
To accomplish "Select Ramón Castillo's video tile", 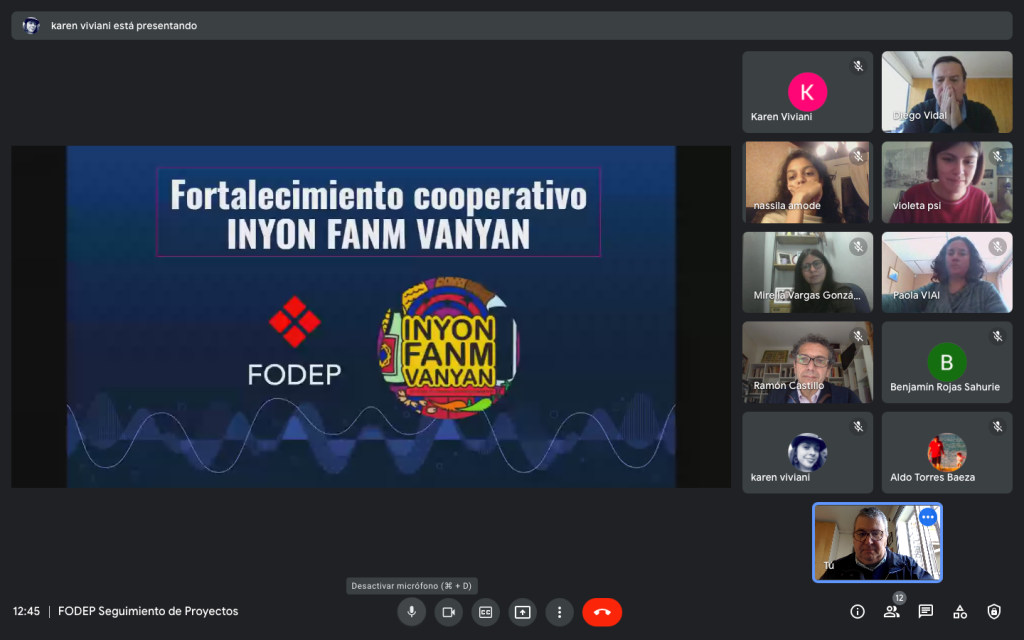I will click(x=807, y=362).
